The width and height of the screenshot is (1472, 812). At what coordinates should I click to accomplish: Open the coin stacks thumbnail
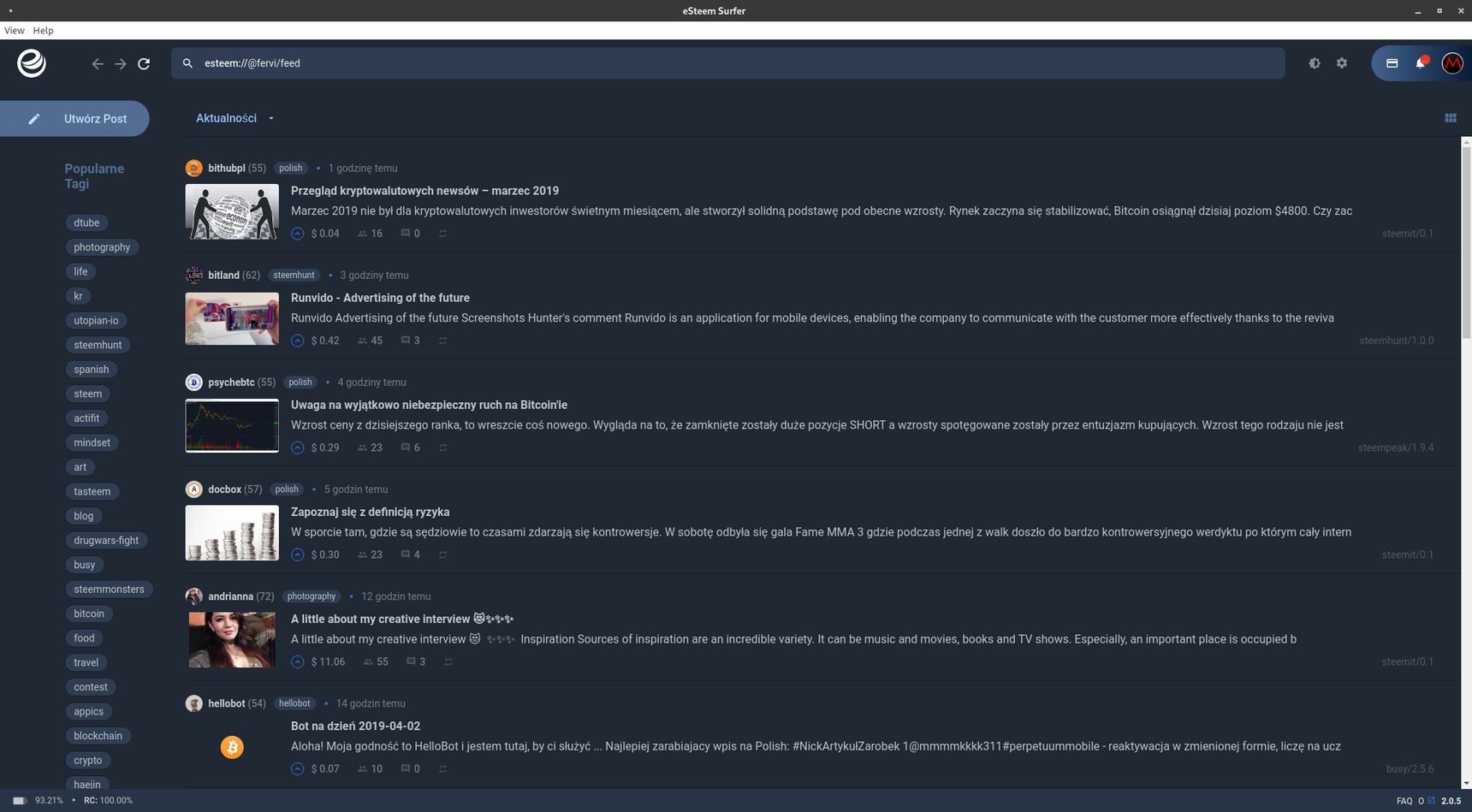[232, 532]
